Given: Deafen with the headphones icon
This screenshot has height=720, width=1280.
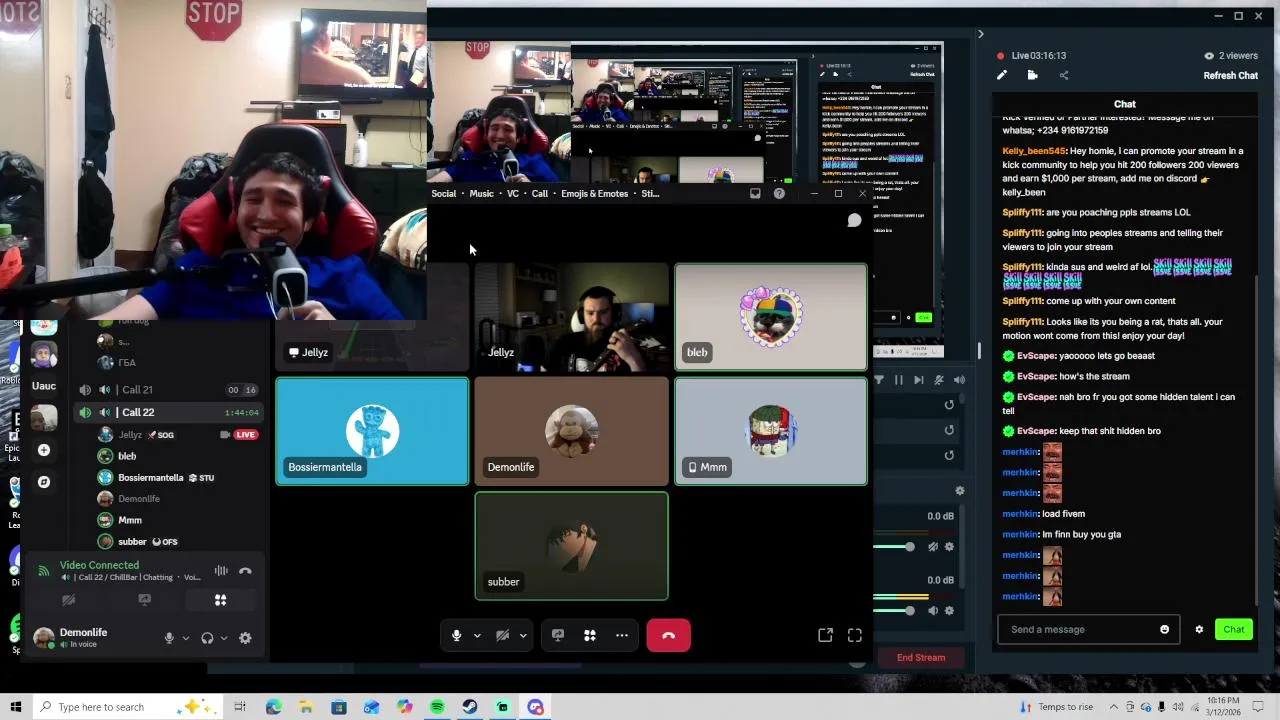Looking at the screenshot, I should 207,638.
